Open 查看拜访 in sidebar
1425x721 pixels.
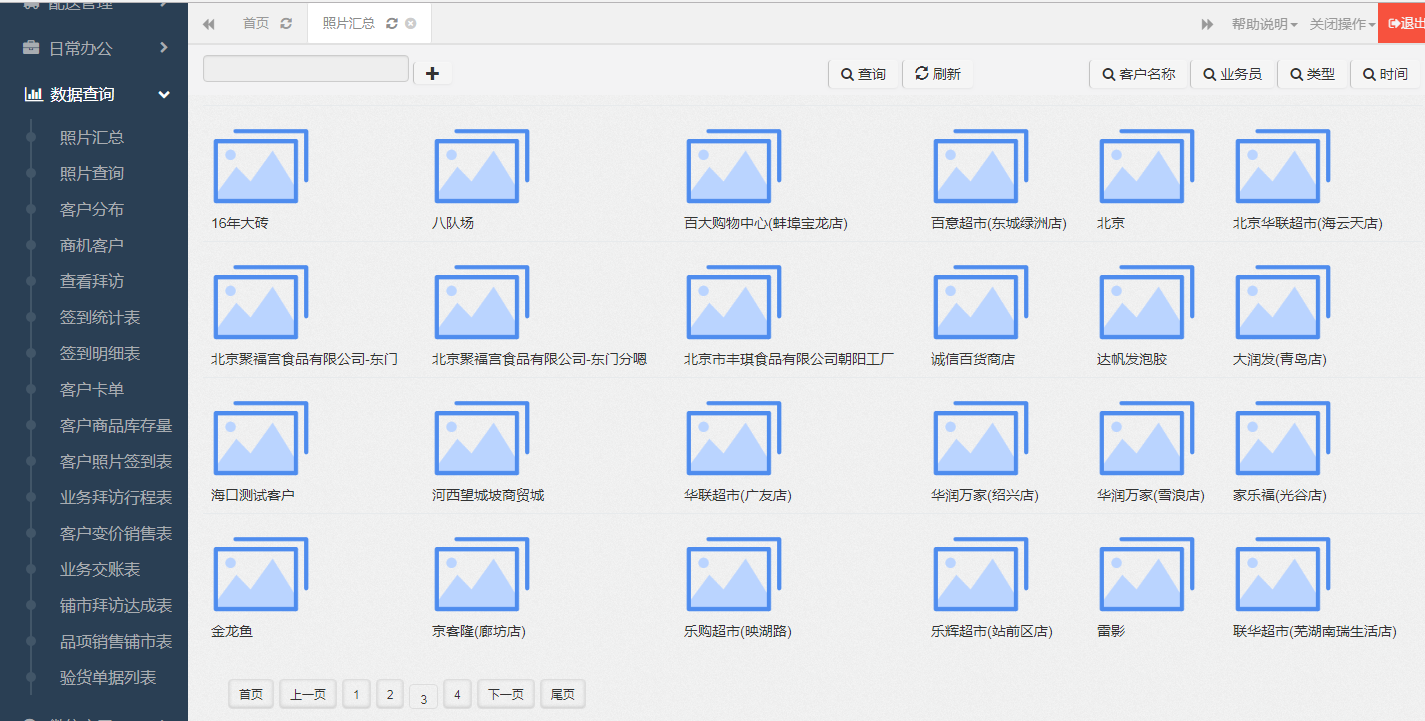pos(92,281)
